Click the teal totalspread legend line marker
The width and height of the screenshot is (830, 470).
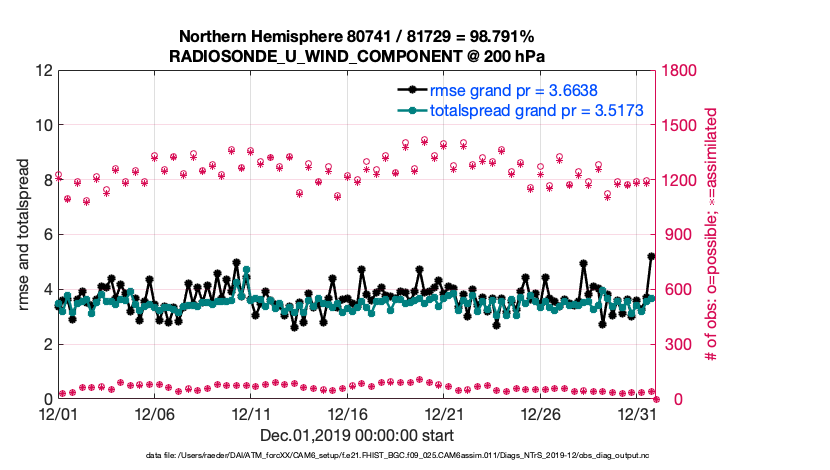(399, 110)
